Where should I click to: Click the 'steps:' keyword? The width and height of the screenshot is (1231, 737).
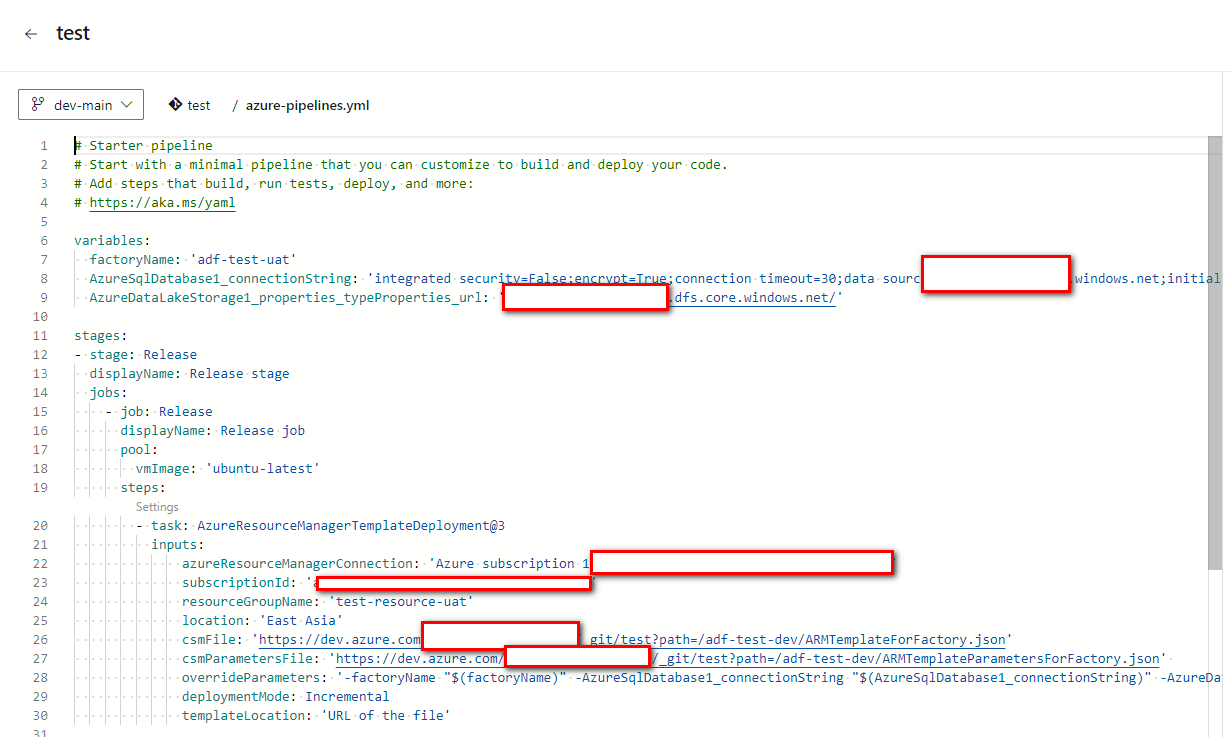143,487
